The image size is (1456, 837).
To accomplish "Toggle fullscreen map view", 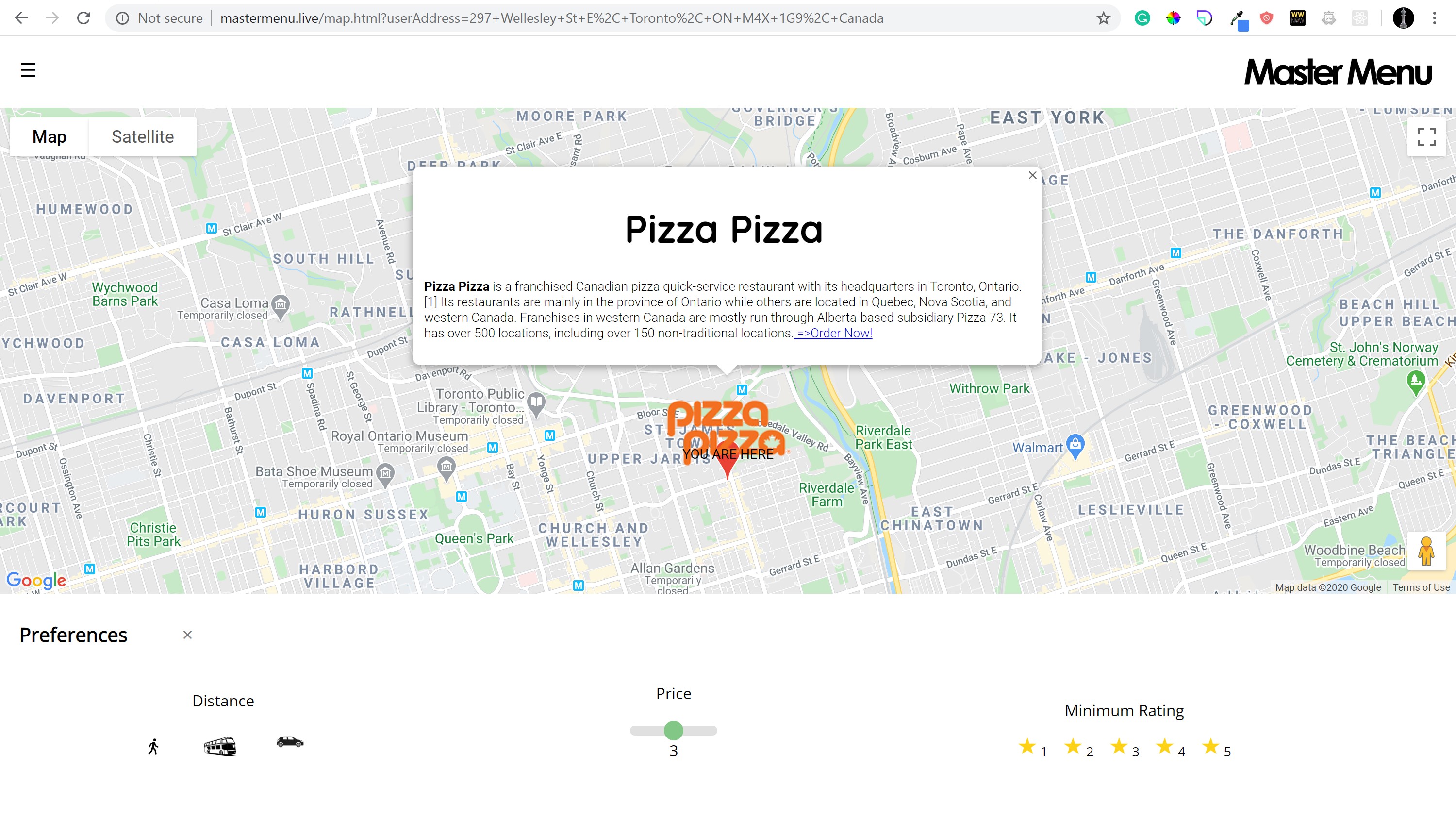I will tap(1426, 137).
